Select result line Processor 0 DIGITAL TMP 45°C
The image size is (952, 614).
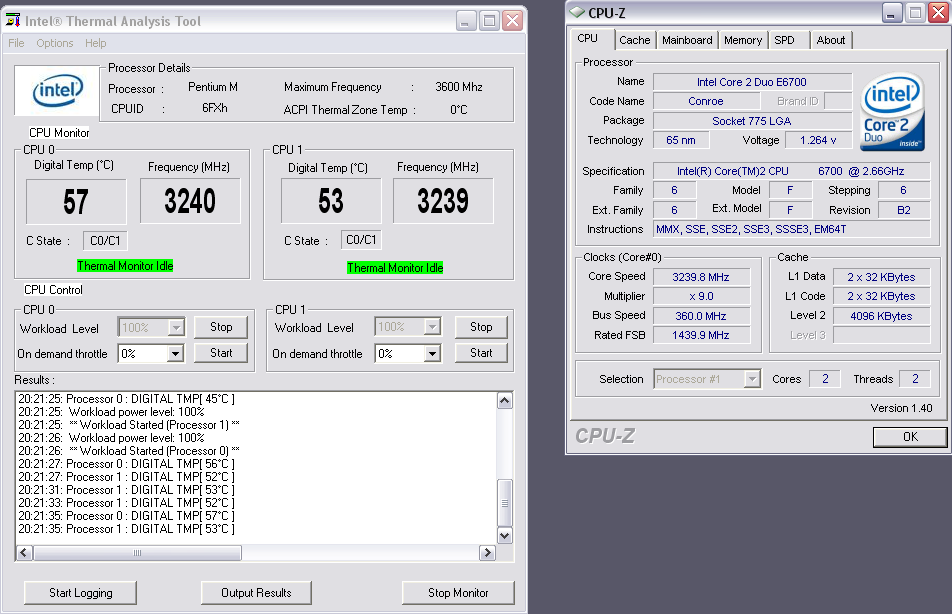[x=126, y=399]
